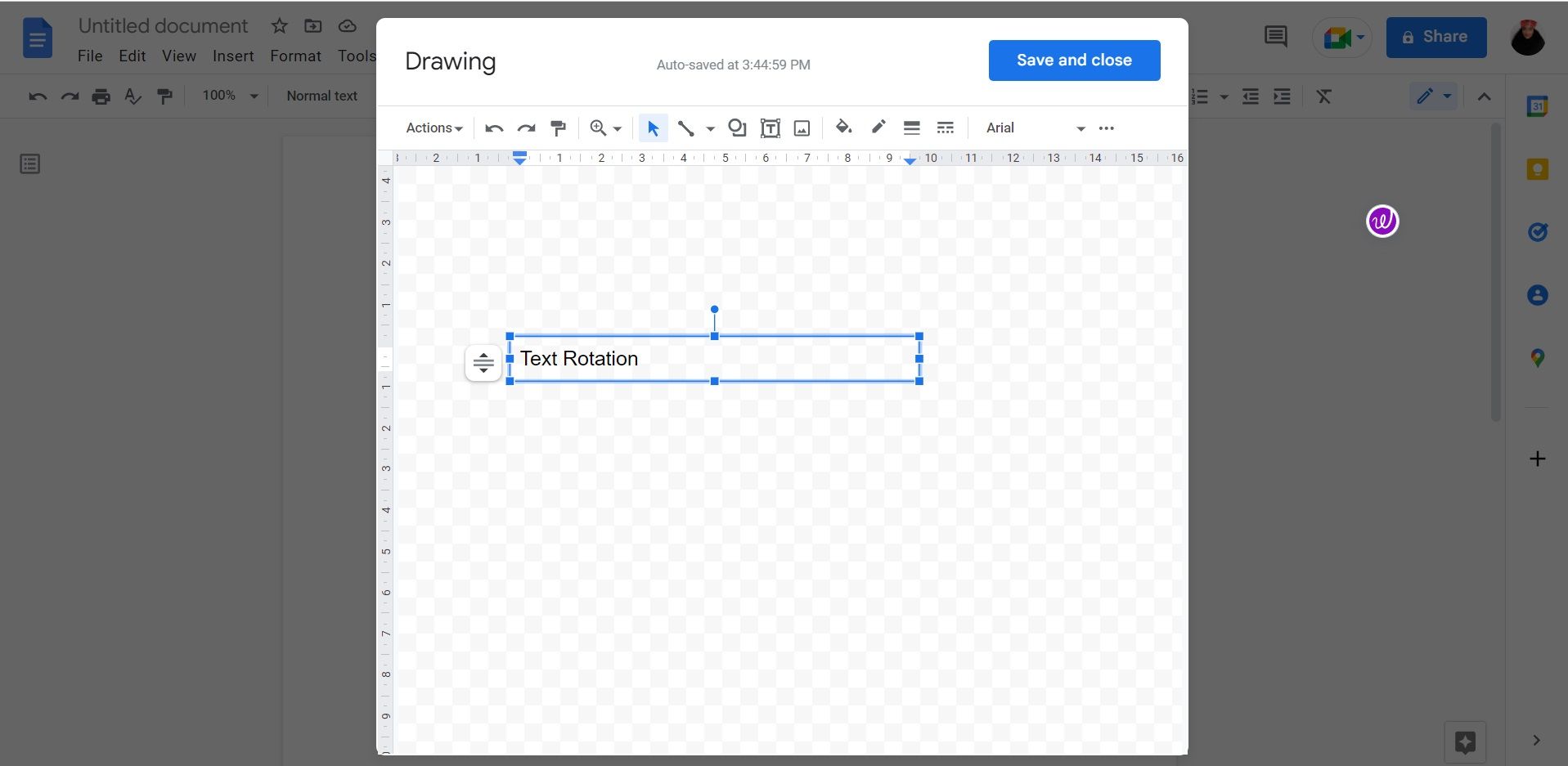This screenshot has height=766, width=1568.
Task: Open the Google account avatar
Action: [1527, 38]
